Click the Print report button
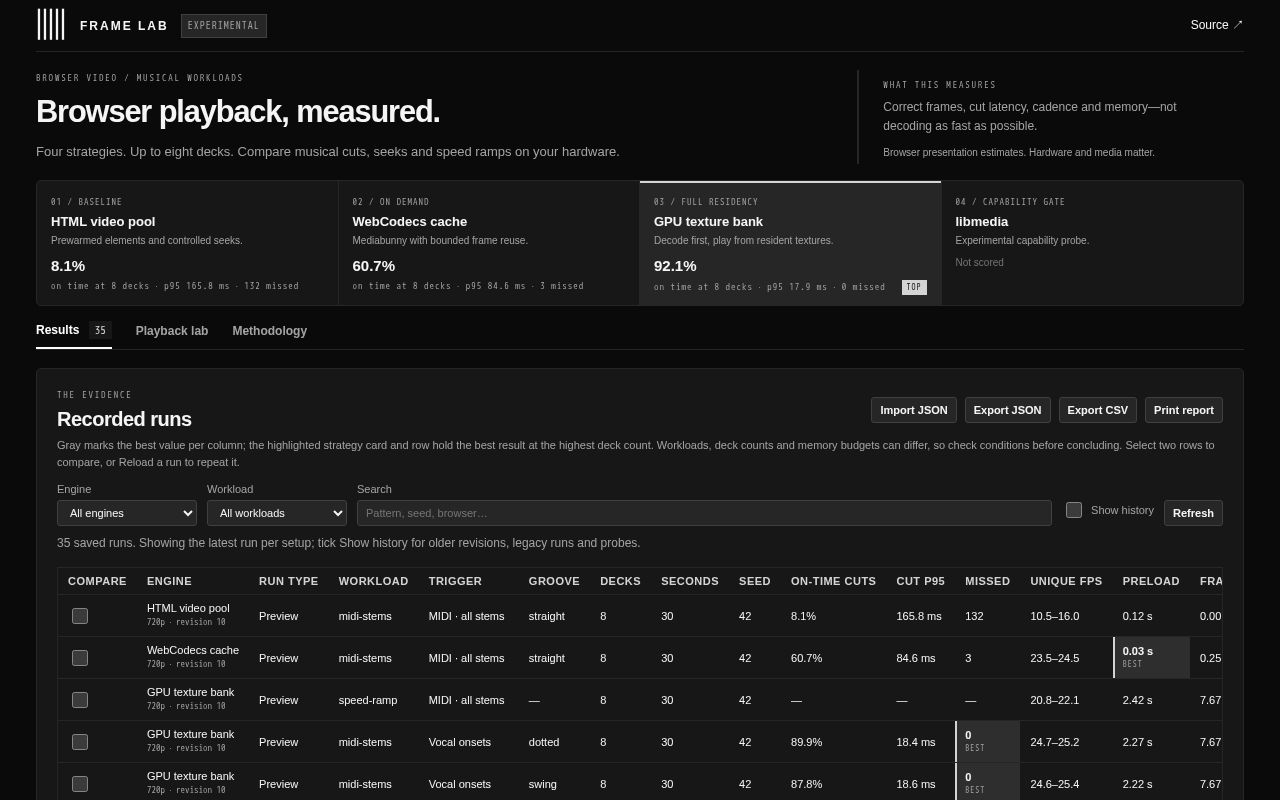The height and width of the screenshot is (800, 1280). point(1184,410)
